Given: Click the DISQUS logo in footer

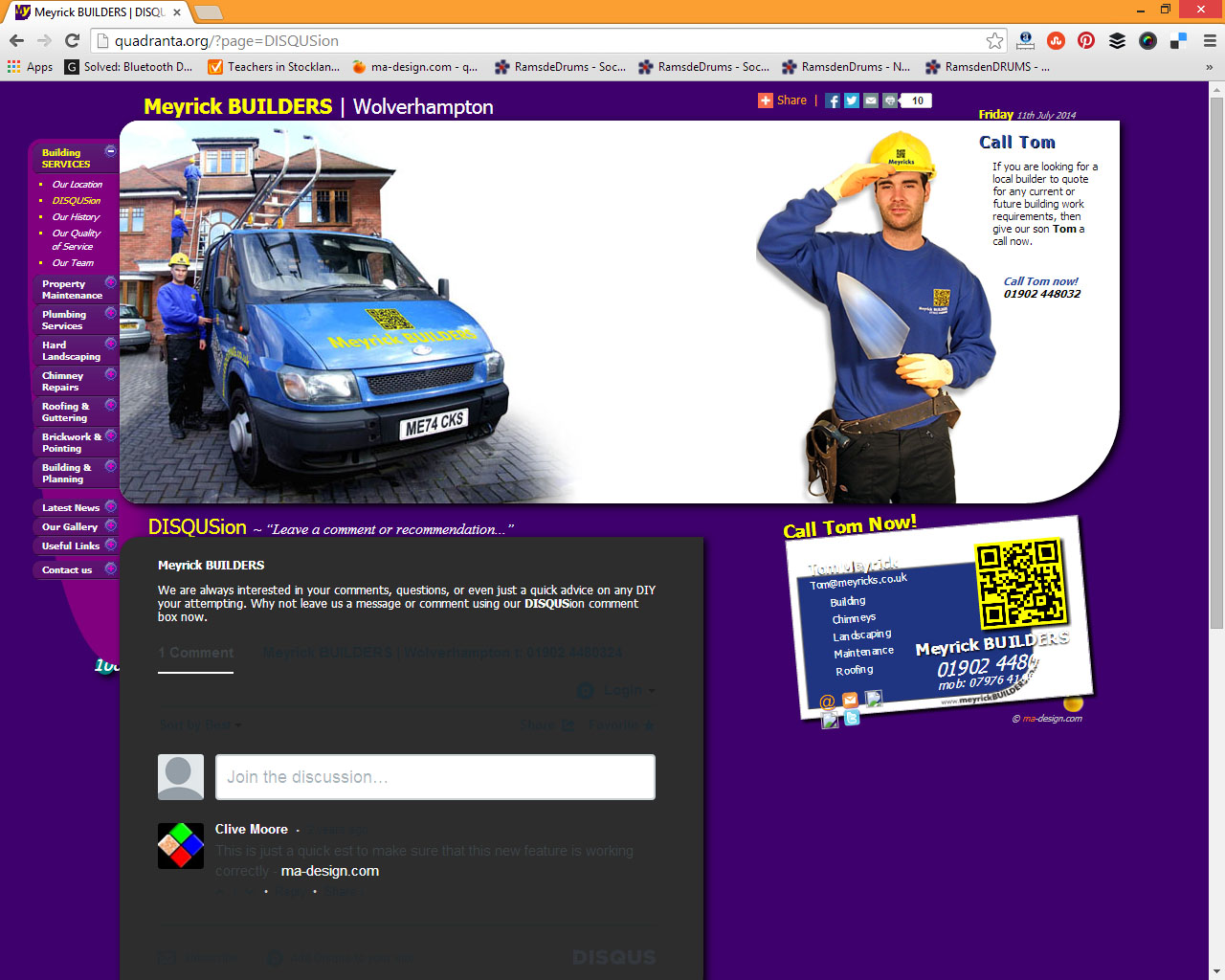Looking at the screenshot, I should click(x=613, y=957).
